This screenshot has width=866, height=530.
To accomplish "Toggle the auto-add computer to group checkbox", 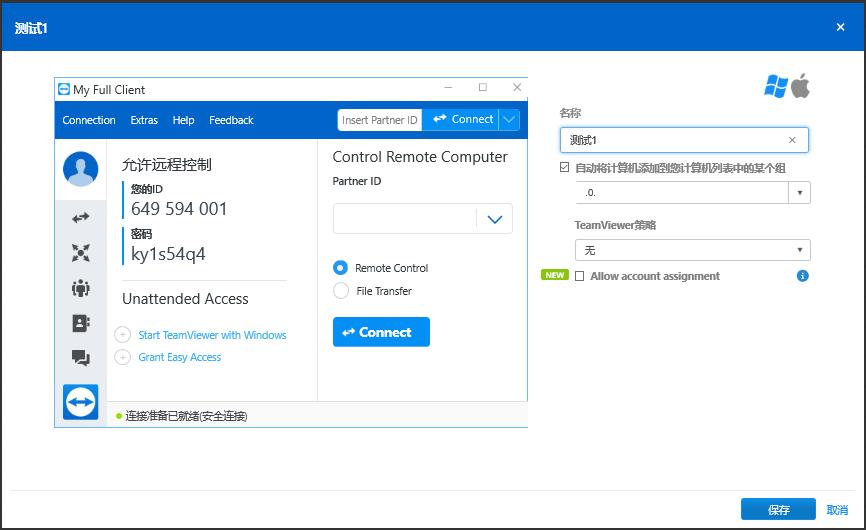I will tap(564, 167).
